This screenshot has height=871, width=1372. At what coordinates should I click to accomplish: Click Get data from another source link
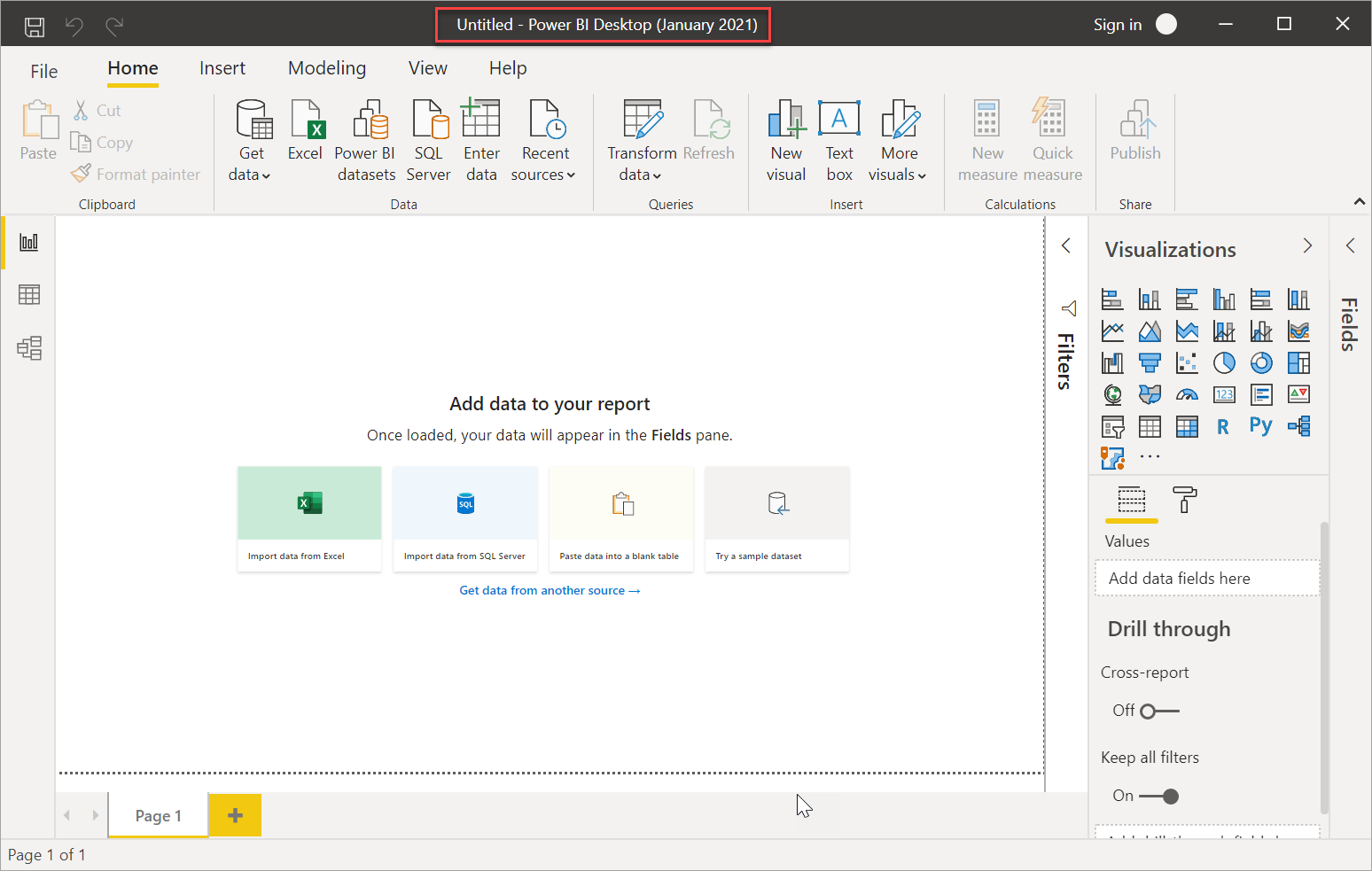[550, 589]
